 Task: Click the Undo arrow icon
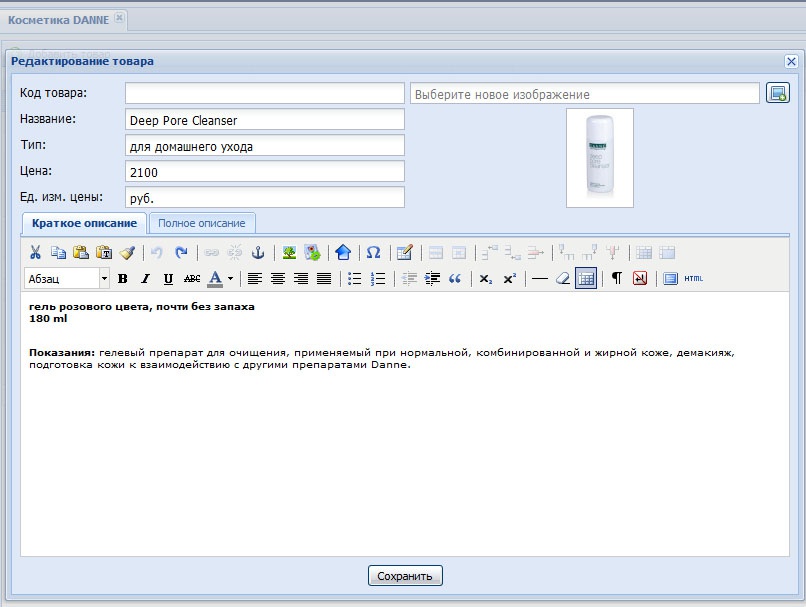click(157, 252)
